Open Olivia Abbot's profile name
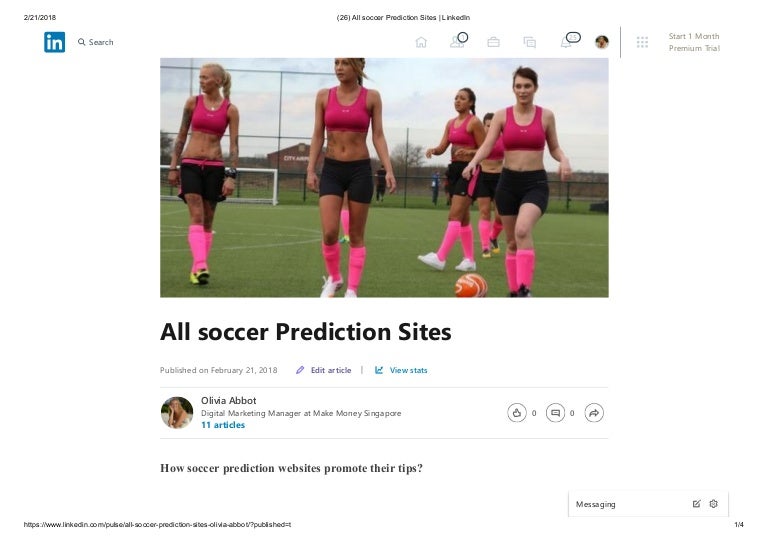The height and width of the screenshot is (543, 768). 228,401
